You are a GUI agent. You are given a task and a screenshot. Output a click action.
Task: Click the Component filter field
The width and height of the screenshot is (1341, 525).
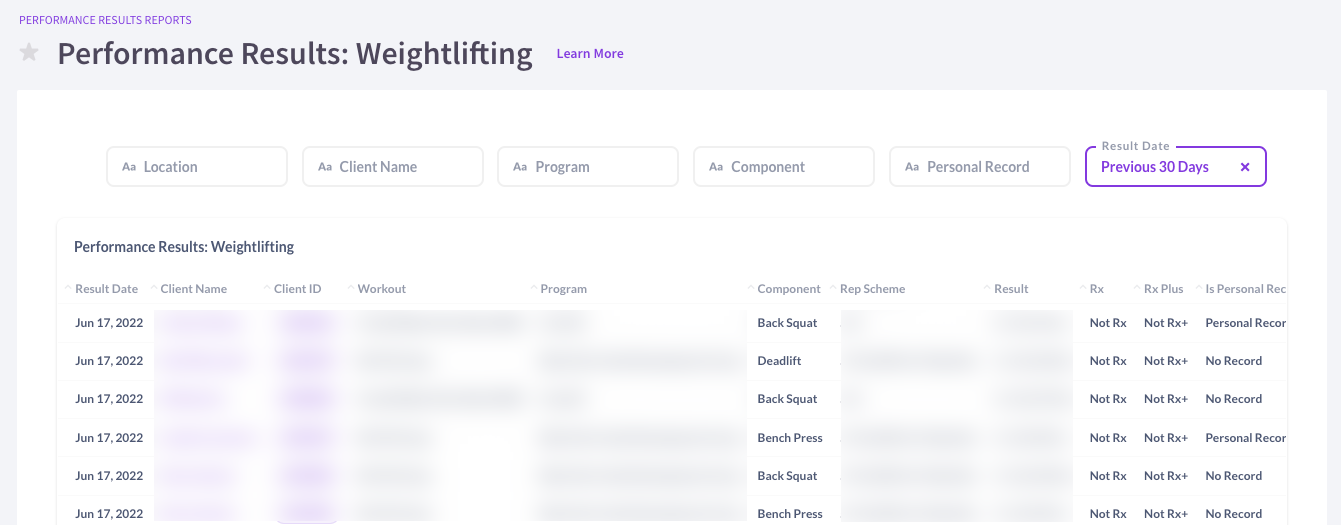pyautogui.click(x=784, y=167)
